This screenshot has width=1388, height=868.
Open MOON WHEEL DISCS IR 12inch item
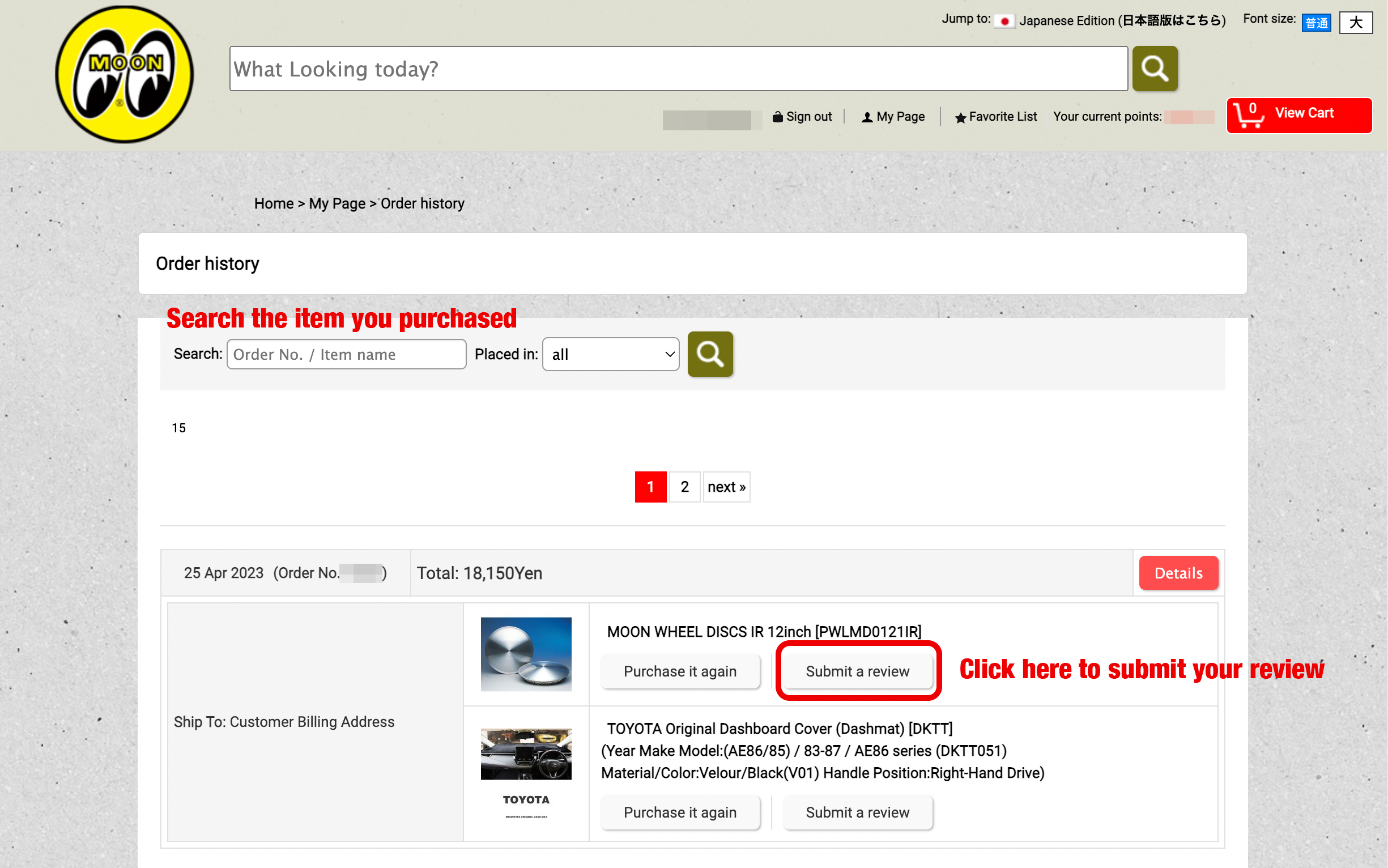tap(764, 632)
